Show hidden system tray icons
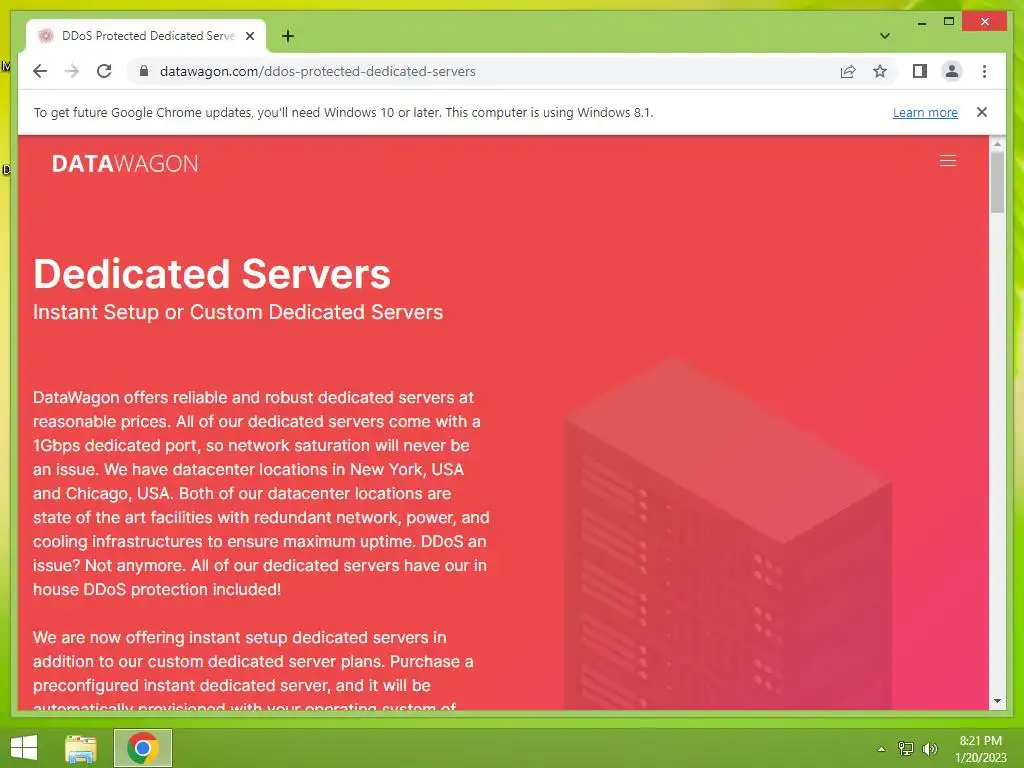Screen dimensions: 1024x768 click(881, 749)
